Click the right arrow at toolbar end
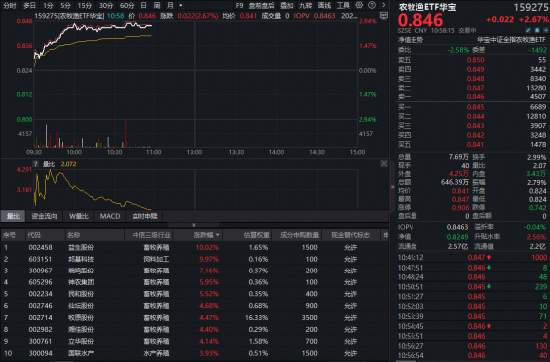Image resolution: width=550 pixels, height=362 pixels. click(x=383, y=5)
